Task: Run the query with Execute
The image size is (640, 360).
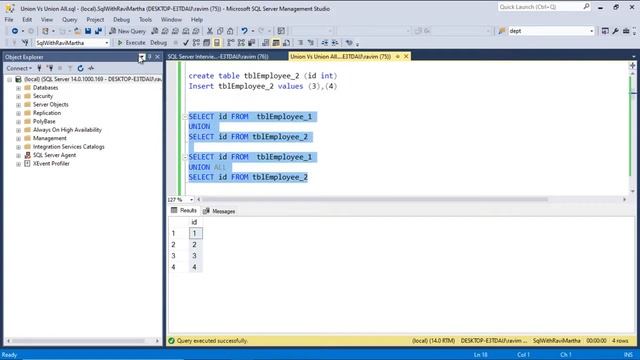Action: (x=131, y=42)
